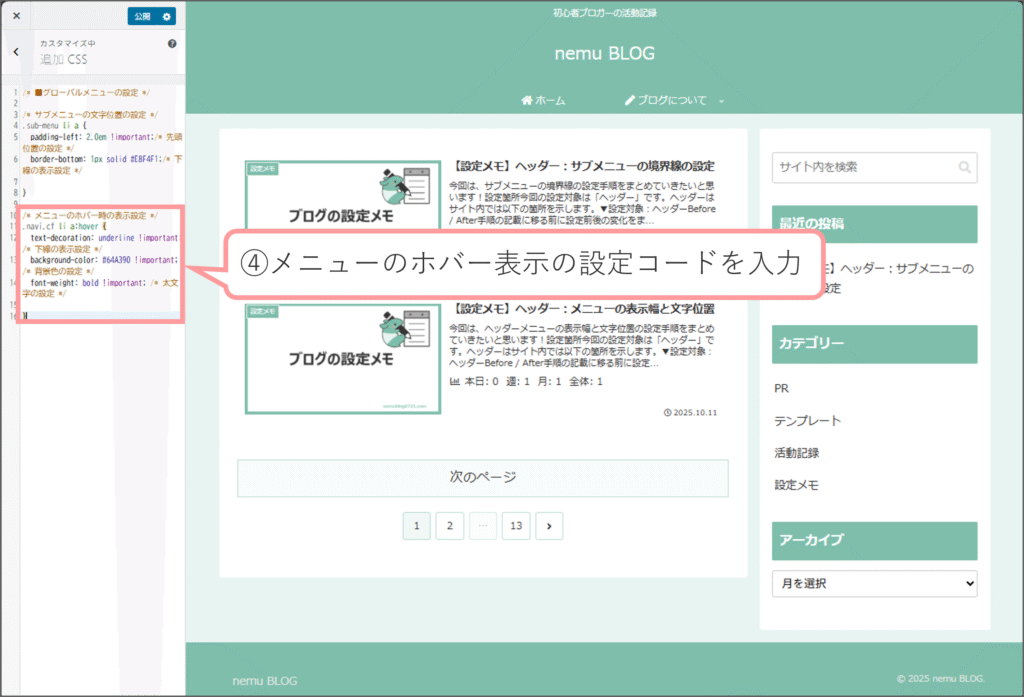Viewport: 1024px width, 697px height.
Task: Open the 月を選択 archive dropdown
Action: (874, 583)
